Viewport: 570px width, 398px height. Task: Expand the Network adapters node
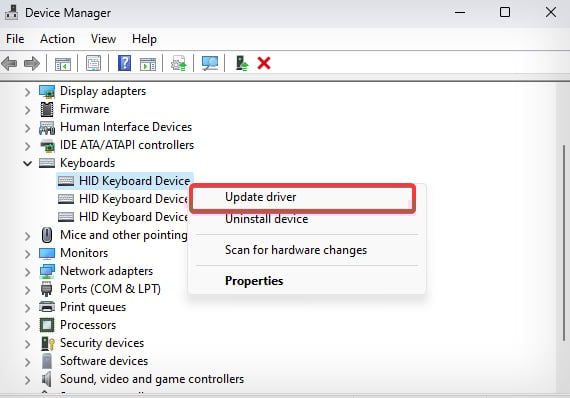(27, 272)
